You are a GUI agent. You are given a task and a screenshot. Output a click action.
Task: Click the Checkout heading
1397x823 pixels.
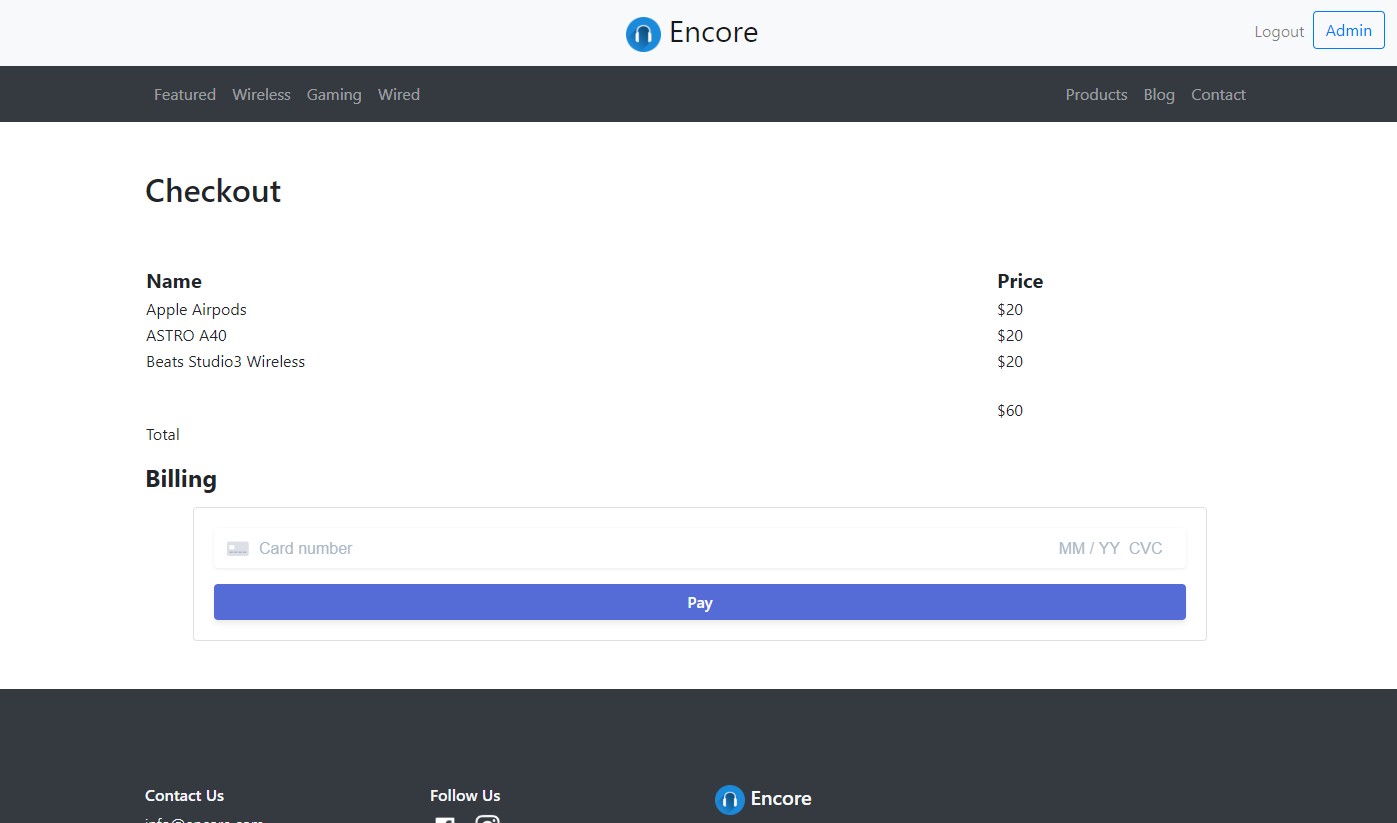tap(213, 191)
